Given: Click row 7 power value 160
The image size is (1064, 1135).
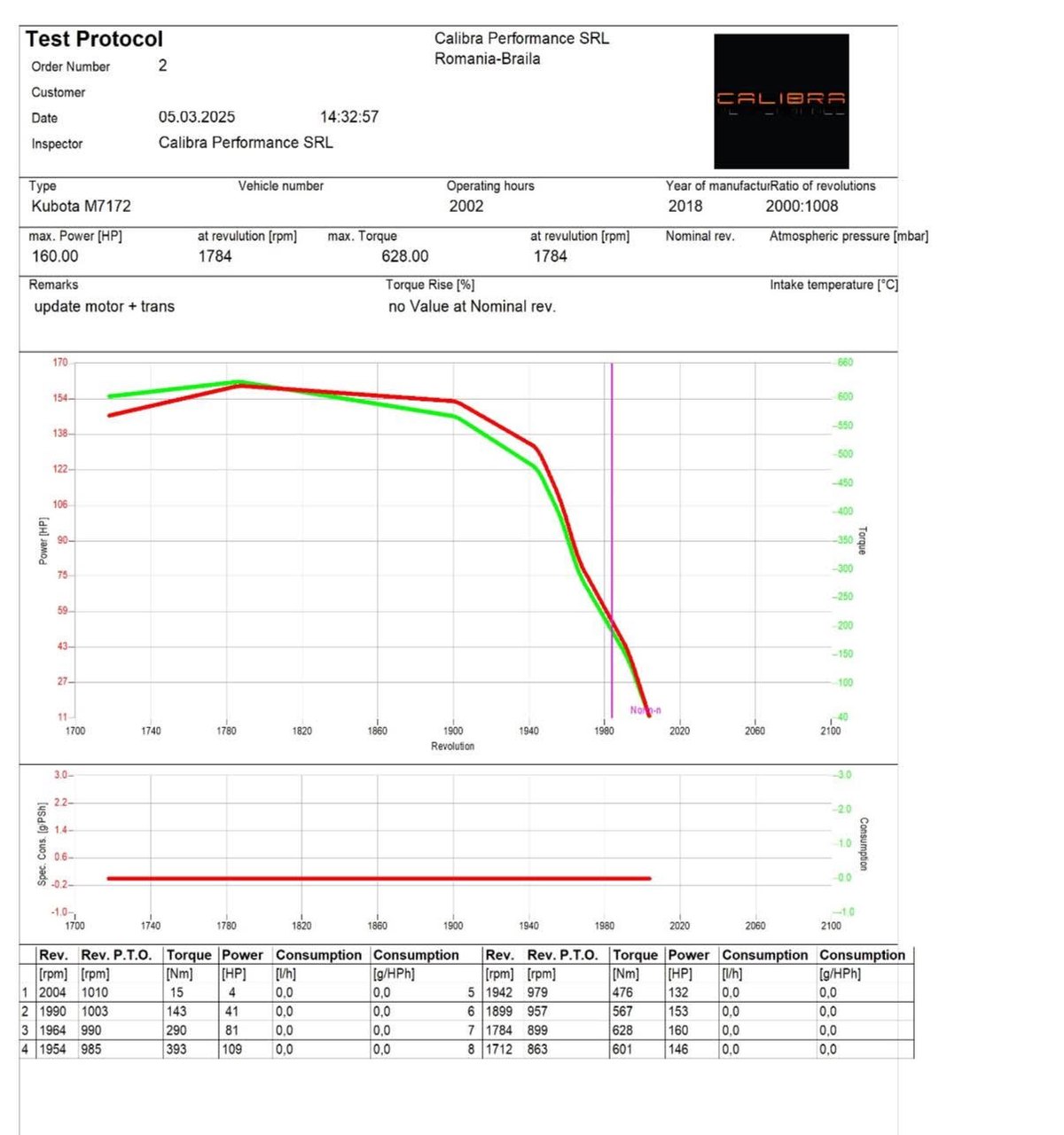Looking at the screenshot, I should point(678,1030).
